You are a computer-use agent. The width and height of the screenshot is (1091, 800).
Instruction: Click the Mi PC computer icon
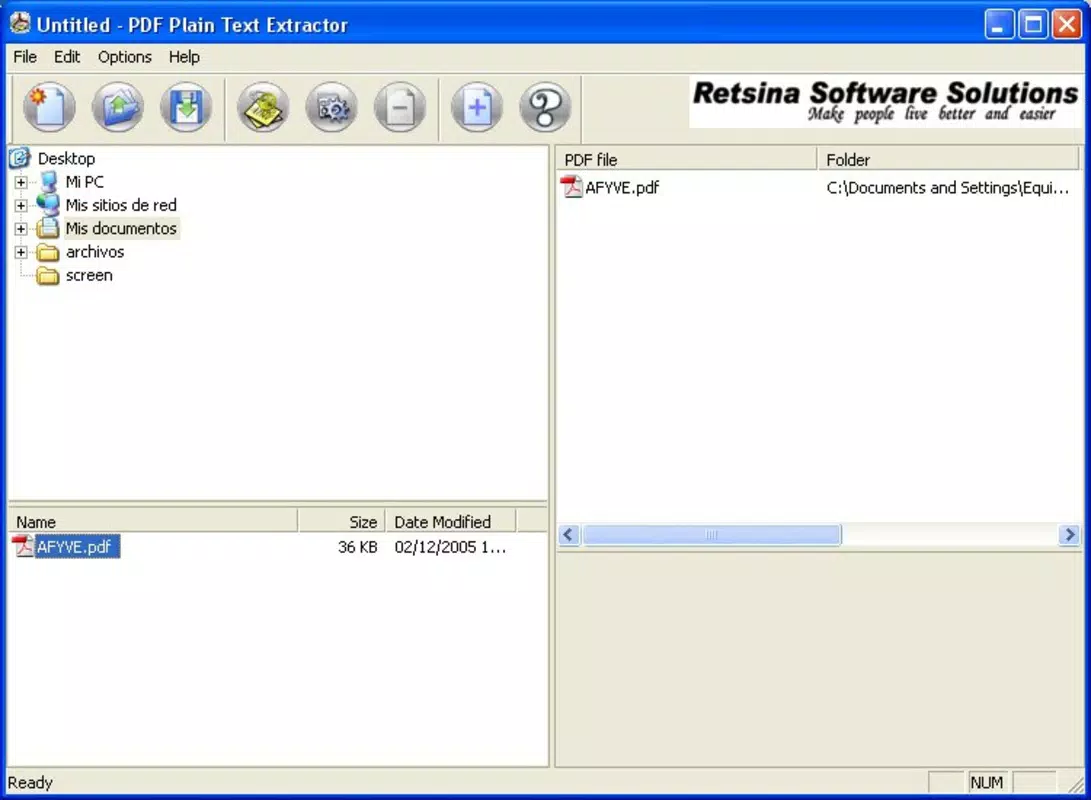pyautogui.click(x=48, y=182)
